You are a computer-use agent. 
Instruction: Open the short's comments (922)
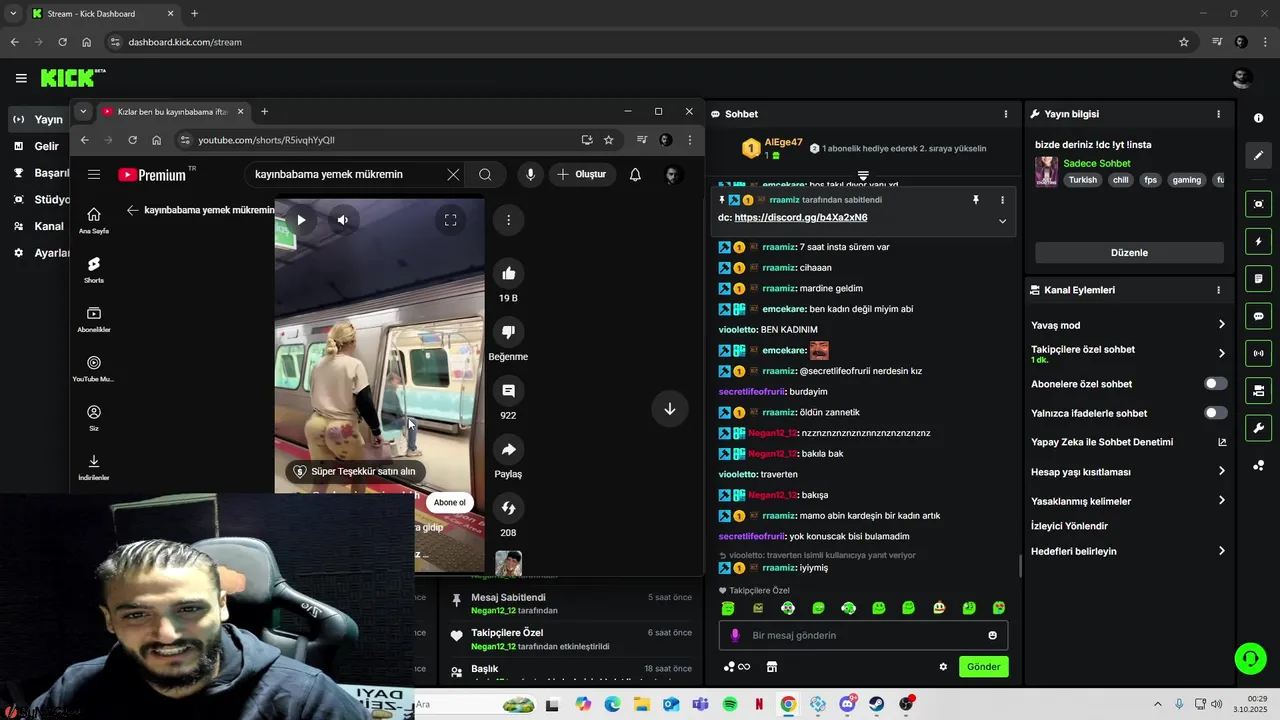point(508,391)
